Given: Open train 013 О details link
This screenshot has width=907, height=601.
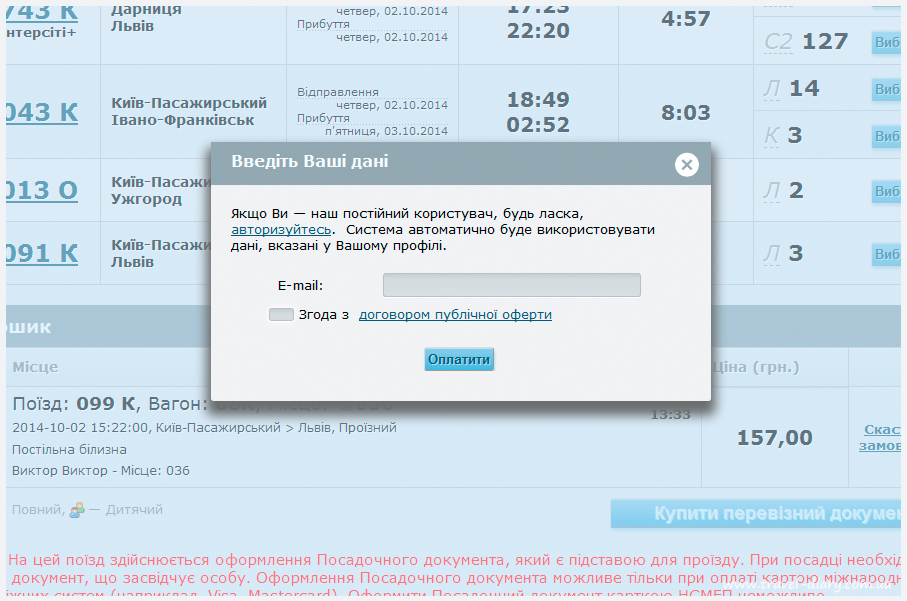Looking at the screenshot, I should [x=41, y=190].
